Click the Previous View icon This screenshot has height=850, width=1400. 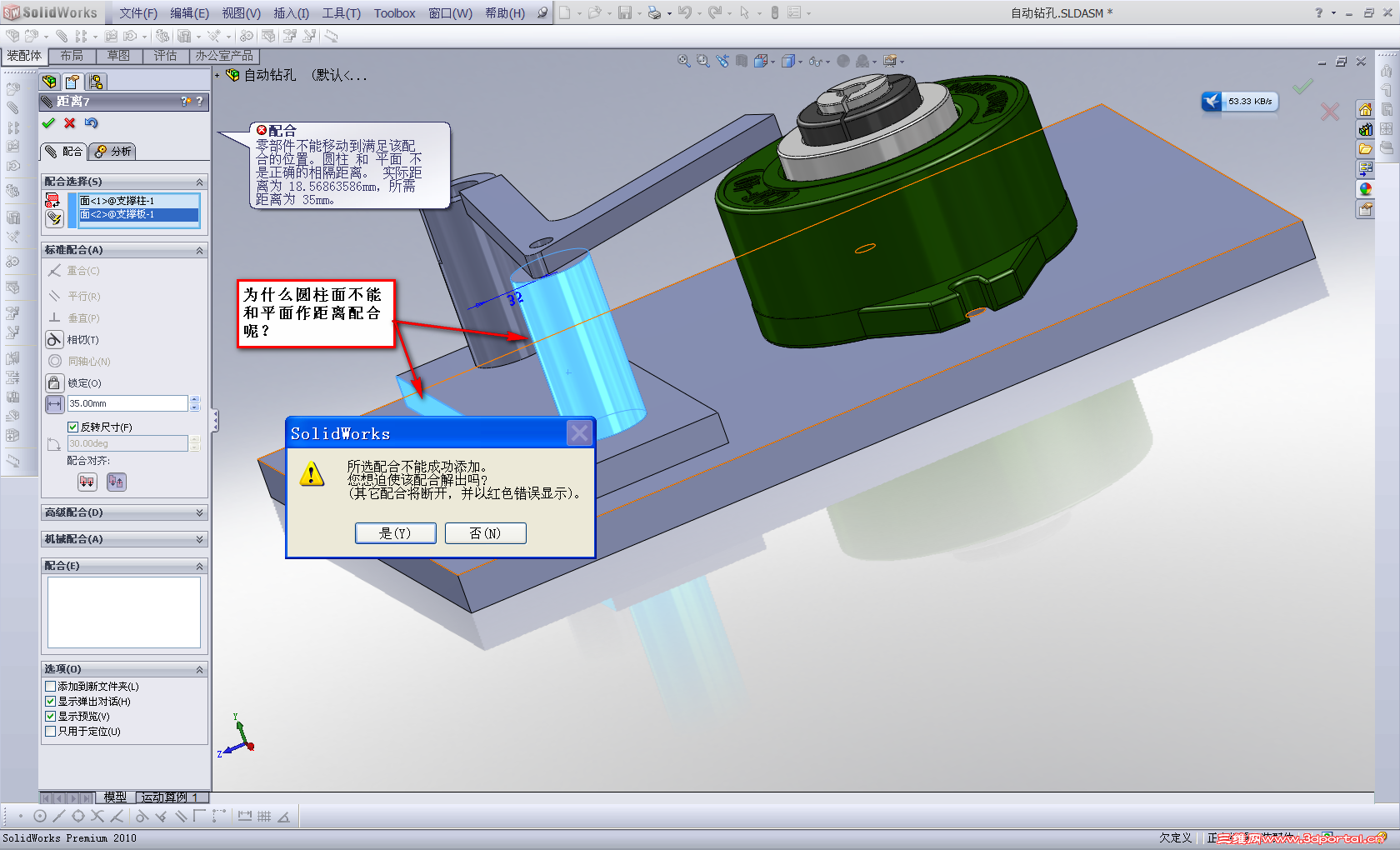coord(722,61)
